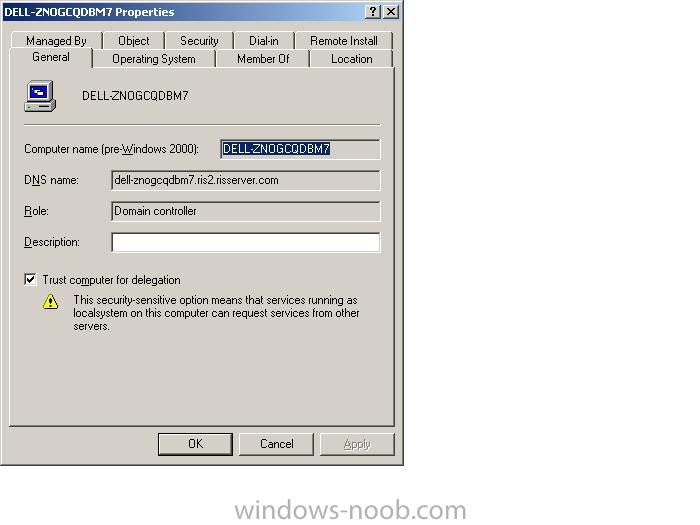Click the question mark help button

click(x=372, y=12)
